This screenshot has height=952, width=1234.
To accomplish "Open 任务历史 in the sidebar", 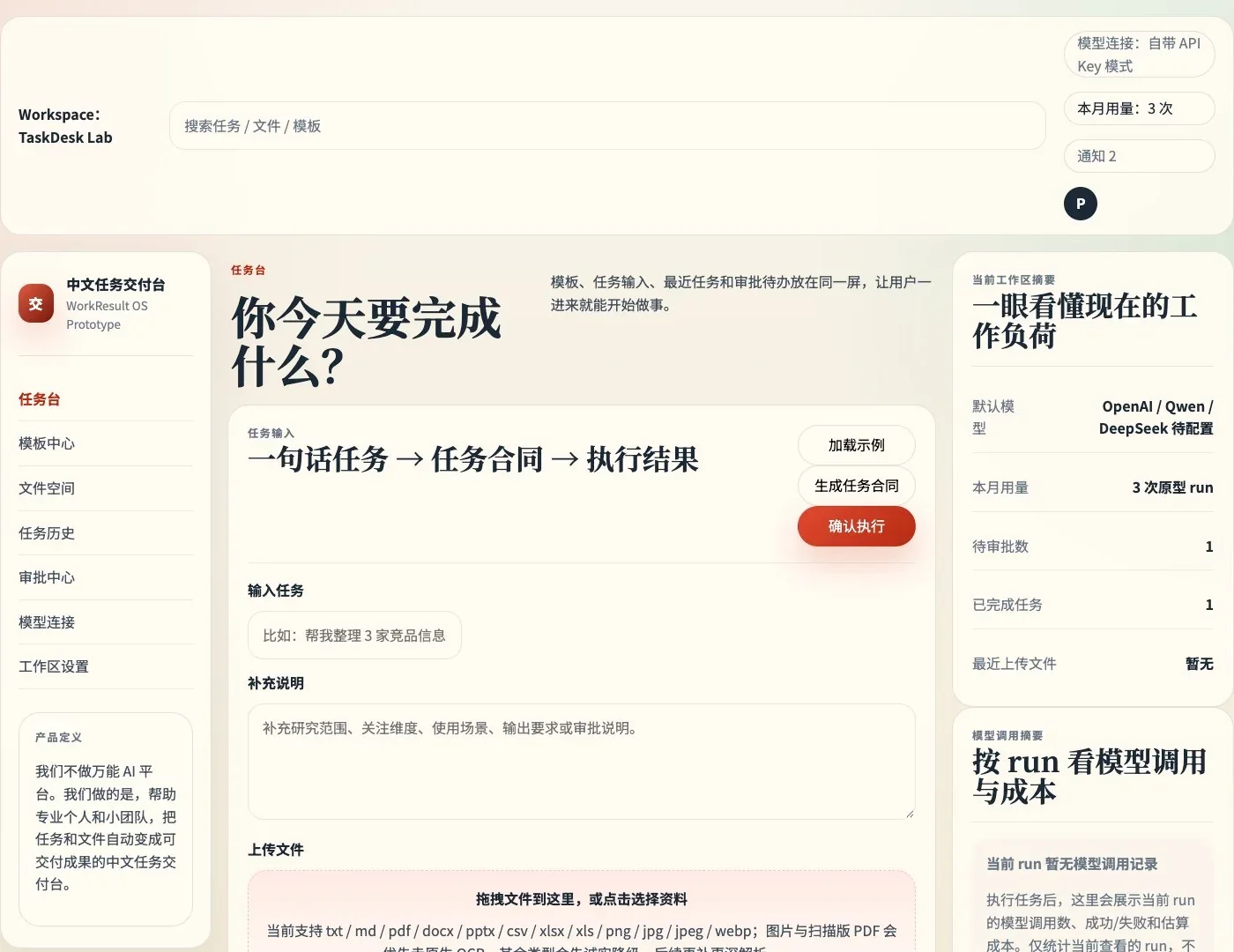I will coord(106,533).
